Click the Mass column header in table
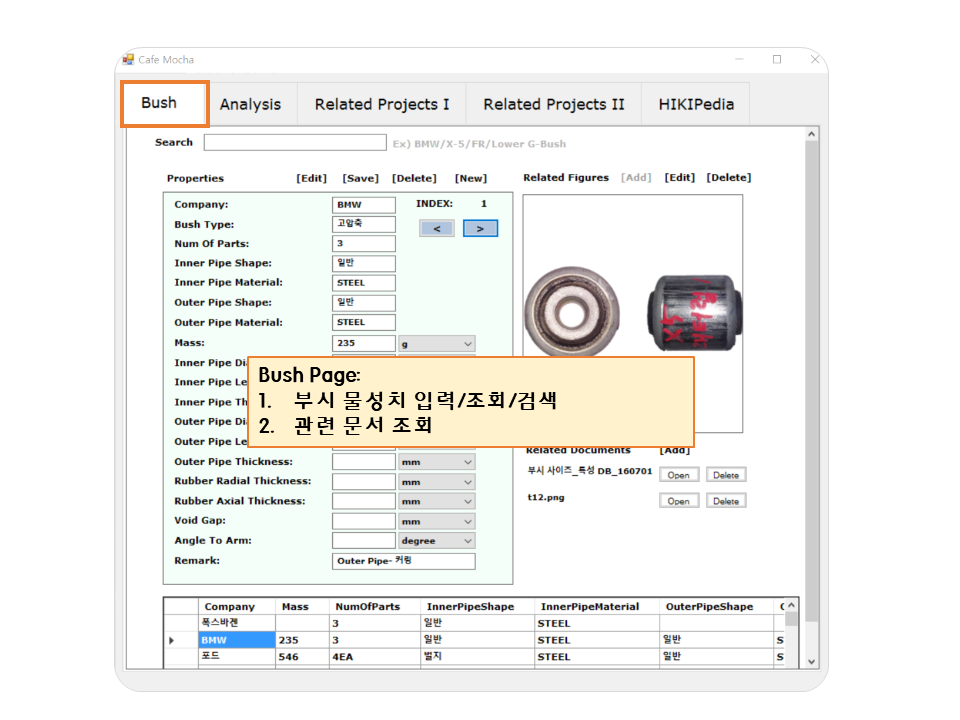 (302, 607)
